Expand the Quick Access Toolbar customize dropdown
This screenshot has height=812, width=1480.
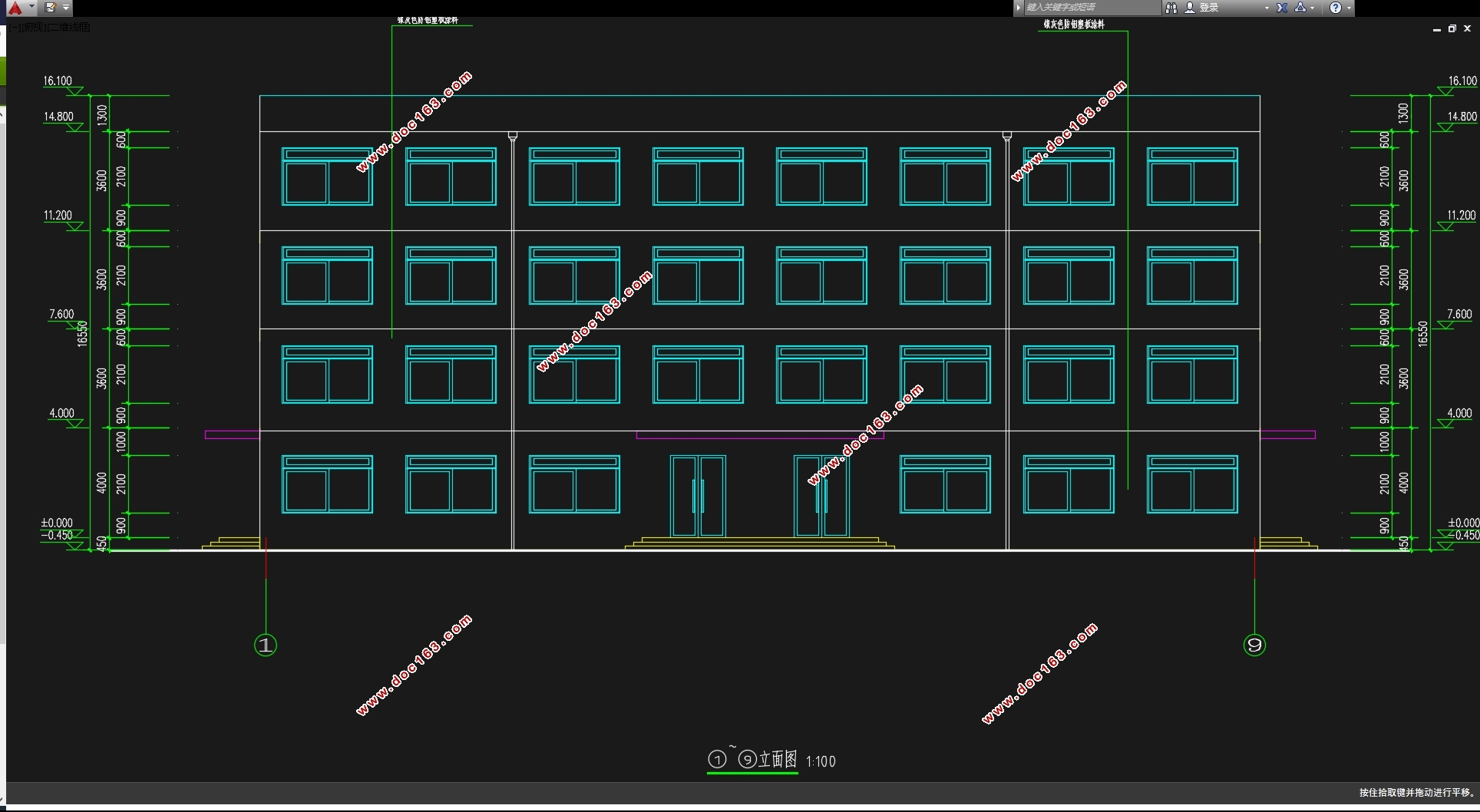click(x=66, y=8)
